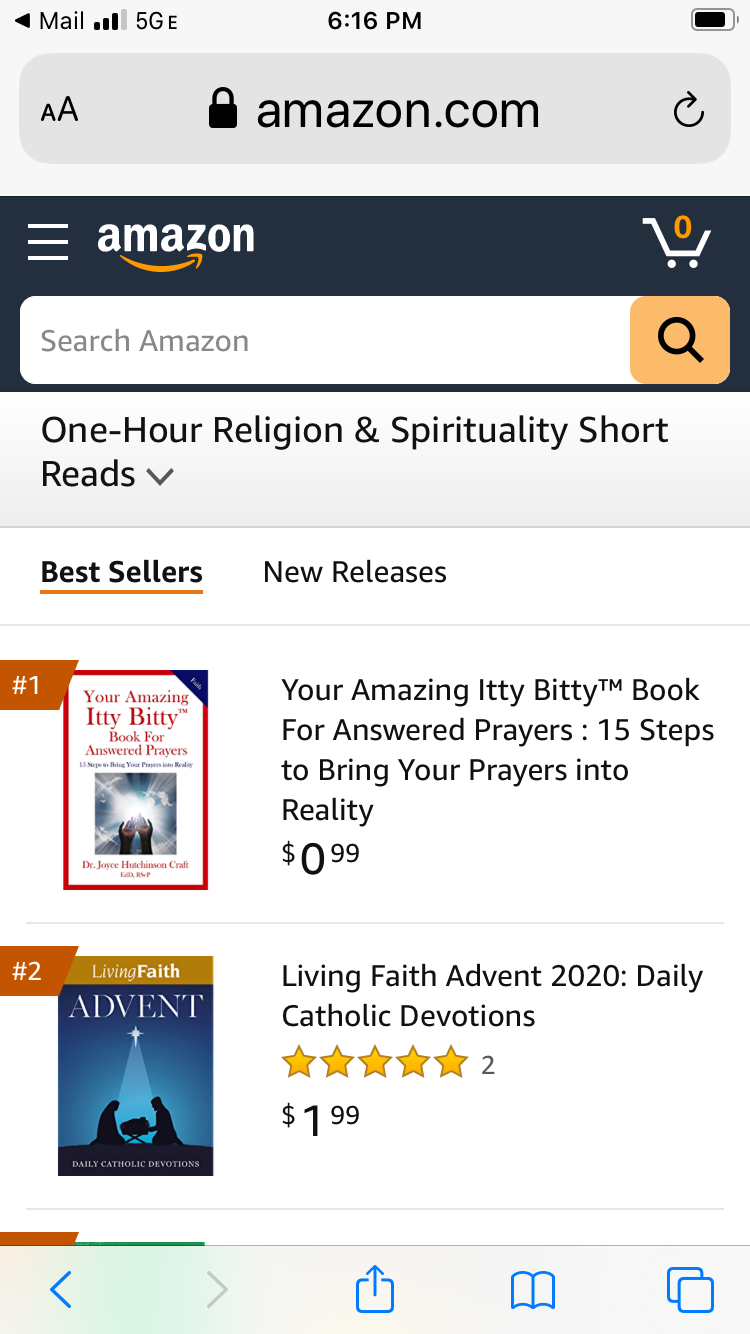Focus the Search Amazon input field
This screenshot has height=1334, width=750.
click(x=325, y=340)
